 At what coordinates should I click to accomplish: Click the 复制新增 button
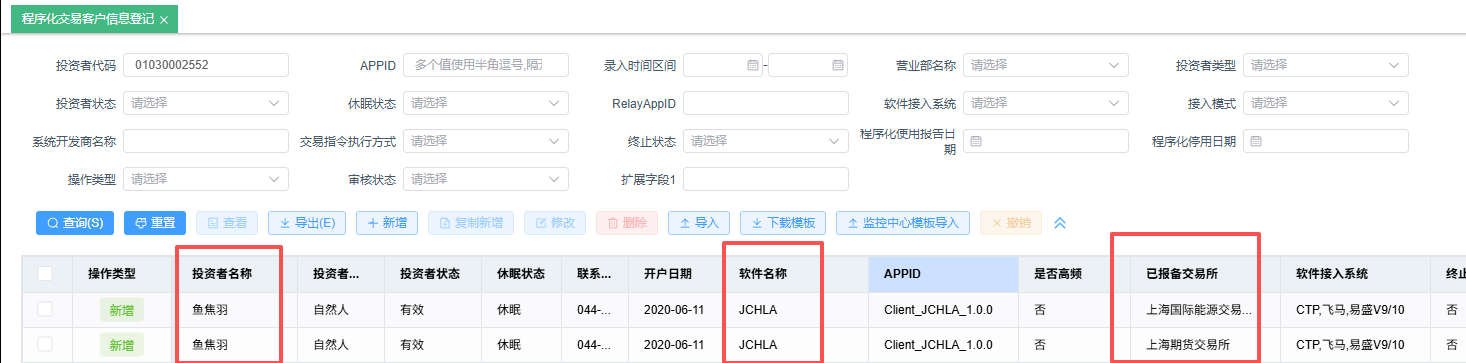click(471, 223)
